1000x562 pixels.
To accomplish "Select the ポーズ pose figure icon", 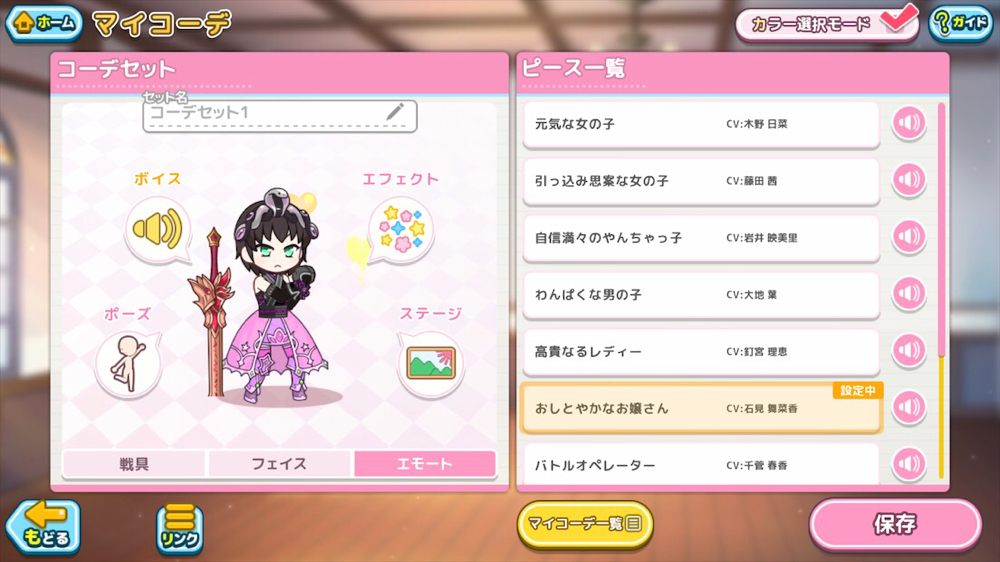I will tap(128, 365).
